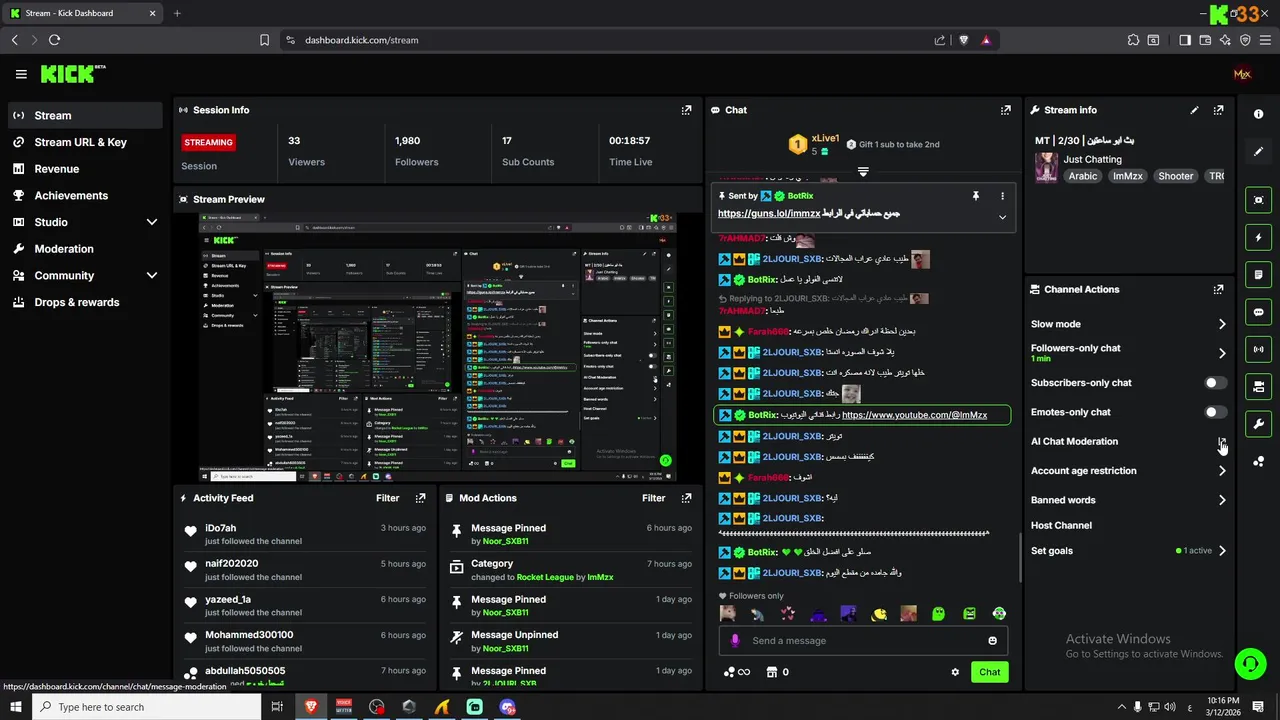This screenshot has height=720, width=1280.
Task: Open the Activity Feed Filter
Action: pos(388,498)
